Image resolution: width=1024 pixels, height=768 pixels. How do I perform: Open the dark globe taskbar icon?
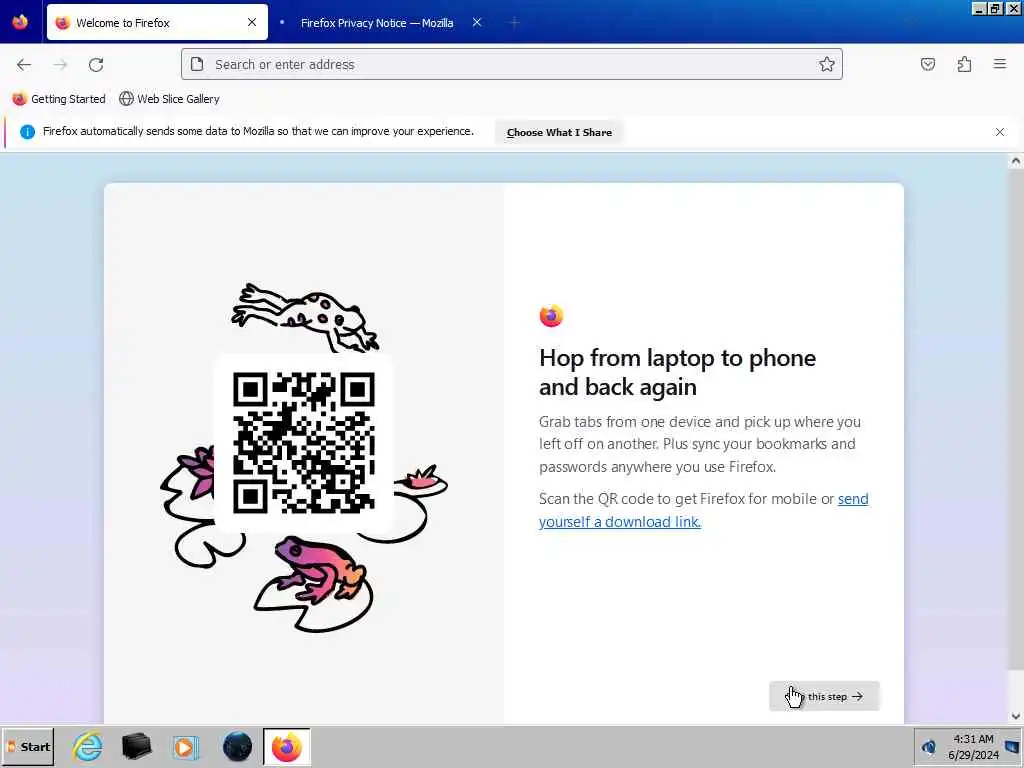[237, 746]
